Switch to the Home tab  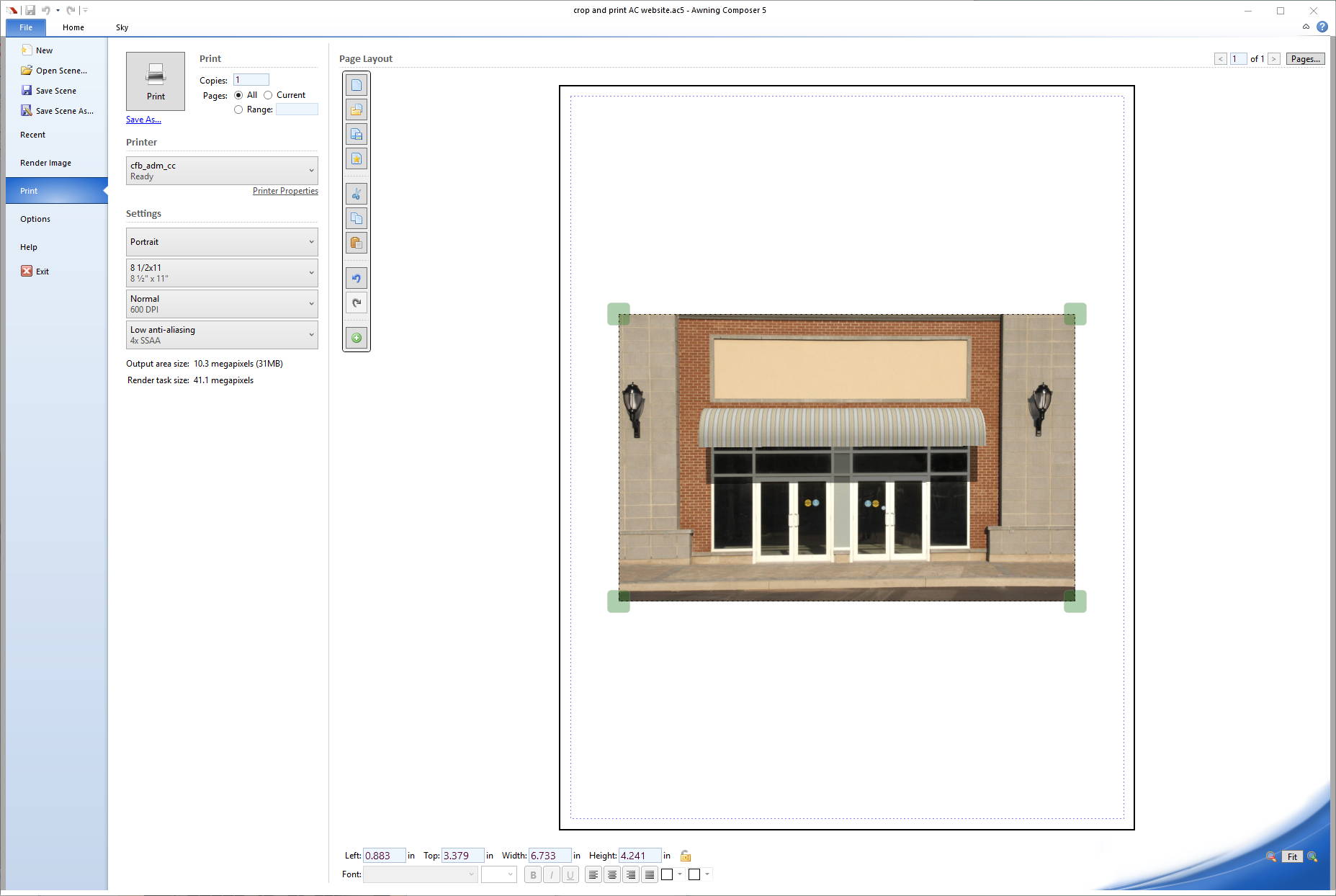73,27
